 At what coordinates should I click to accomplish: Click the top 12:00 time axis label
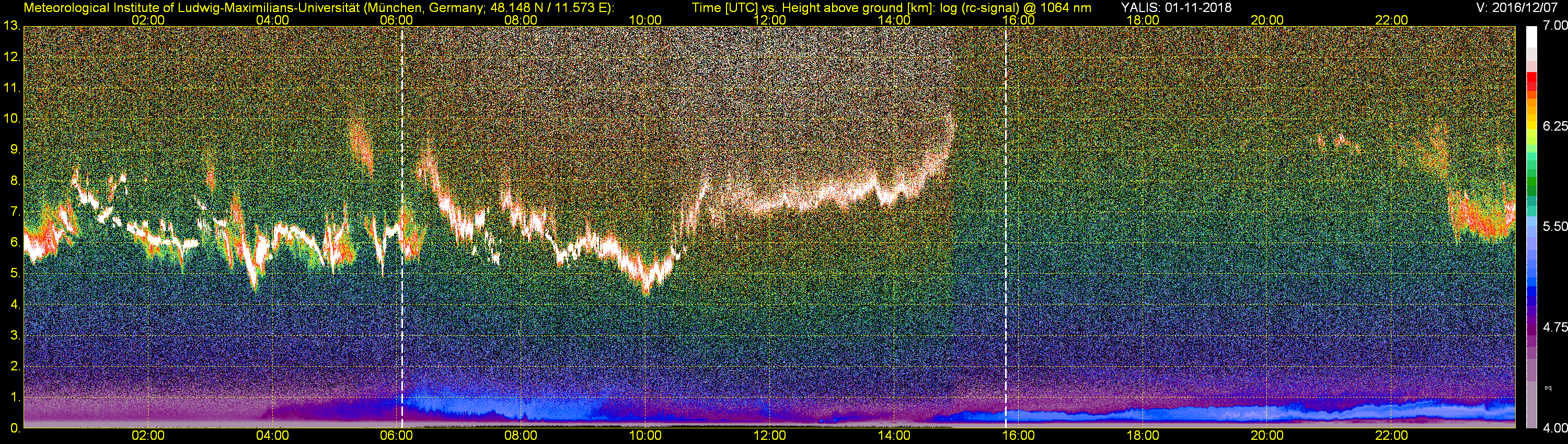coord(769,20)
